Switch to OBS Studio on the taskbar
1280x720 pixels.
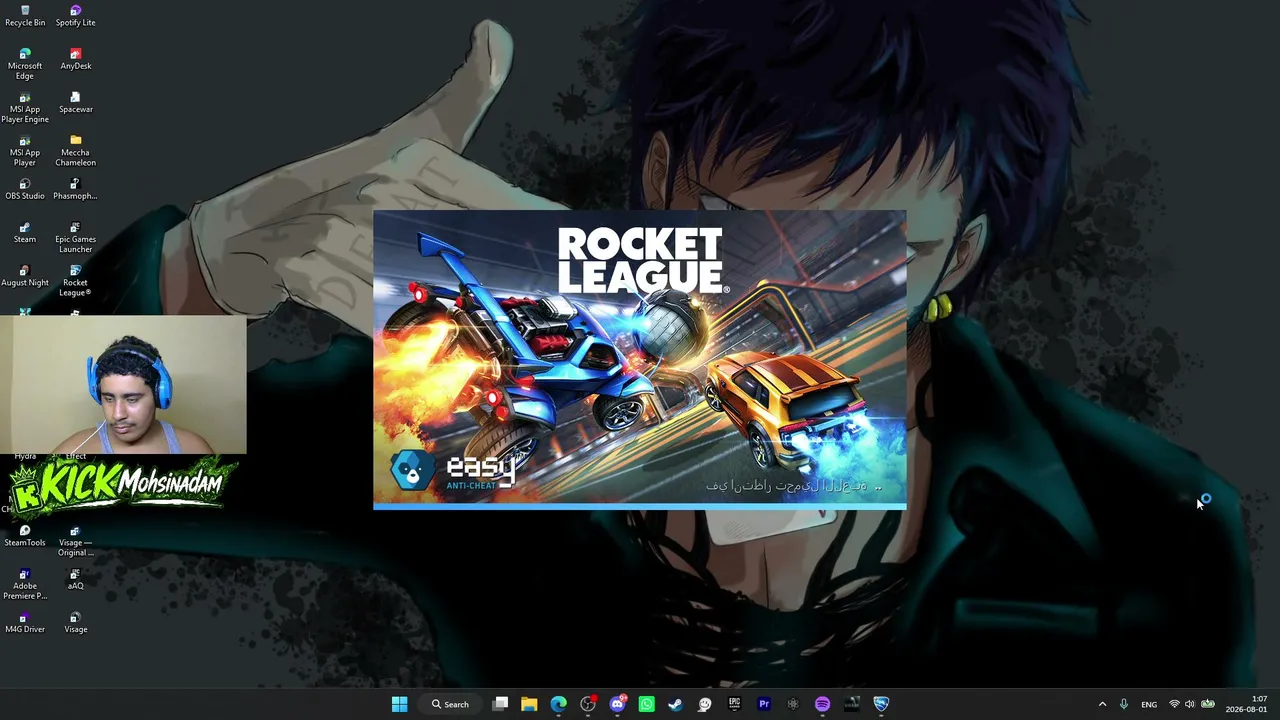point(588,704)
